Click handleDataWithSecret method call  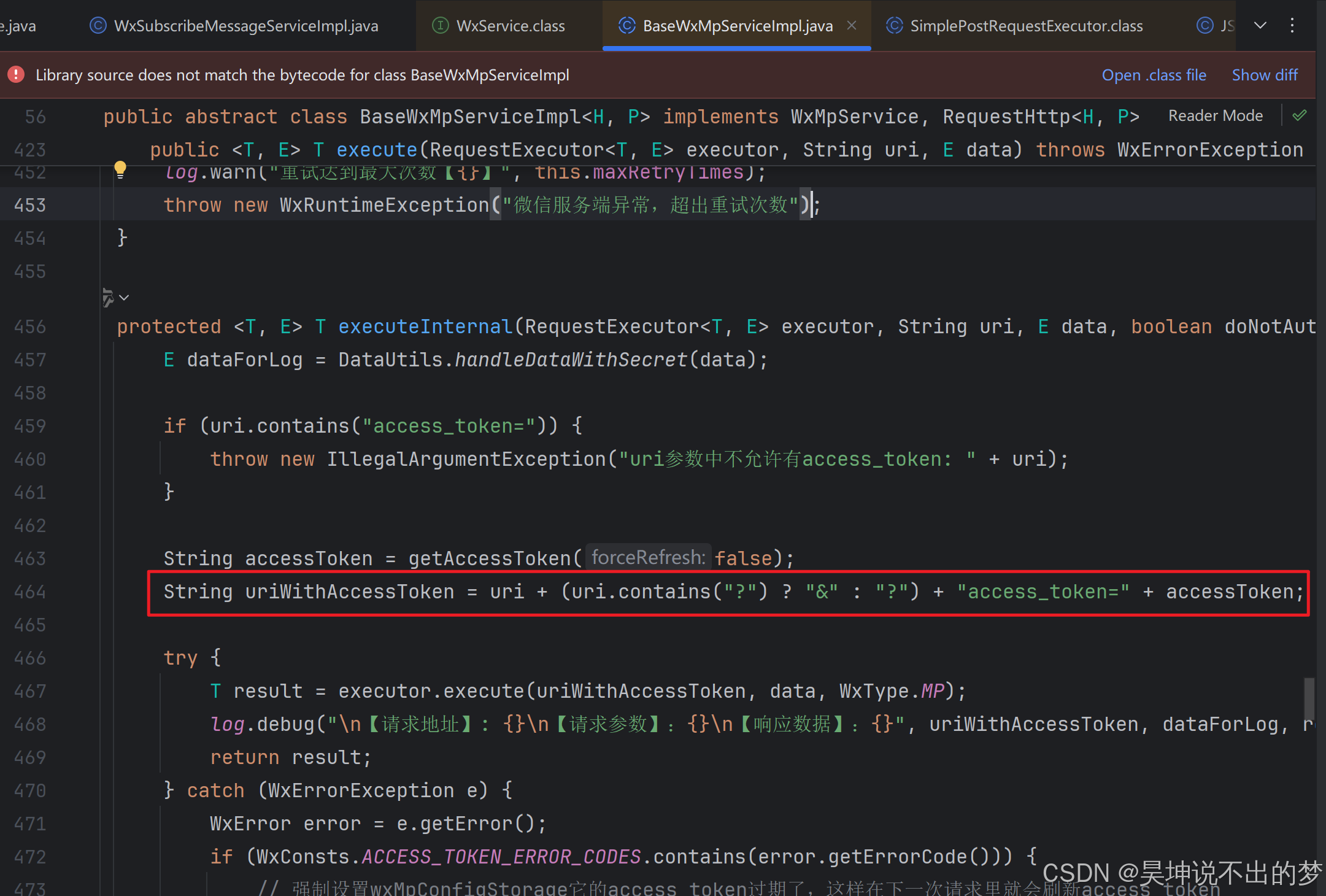(571, 360)
